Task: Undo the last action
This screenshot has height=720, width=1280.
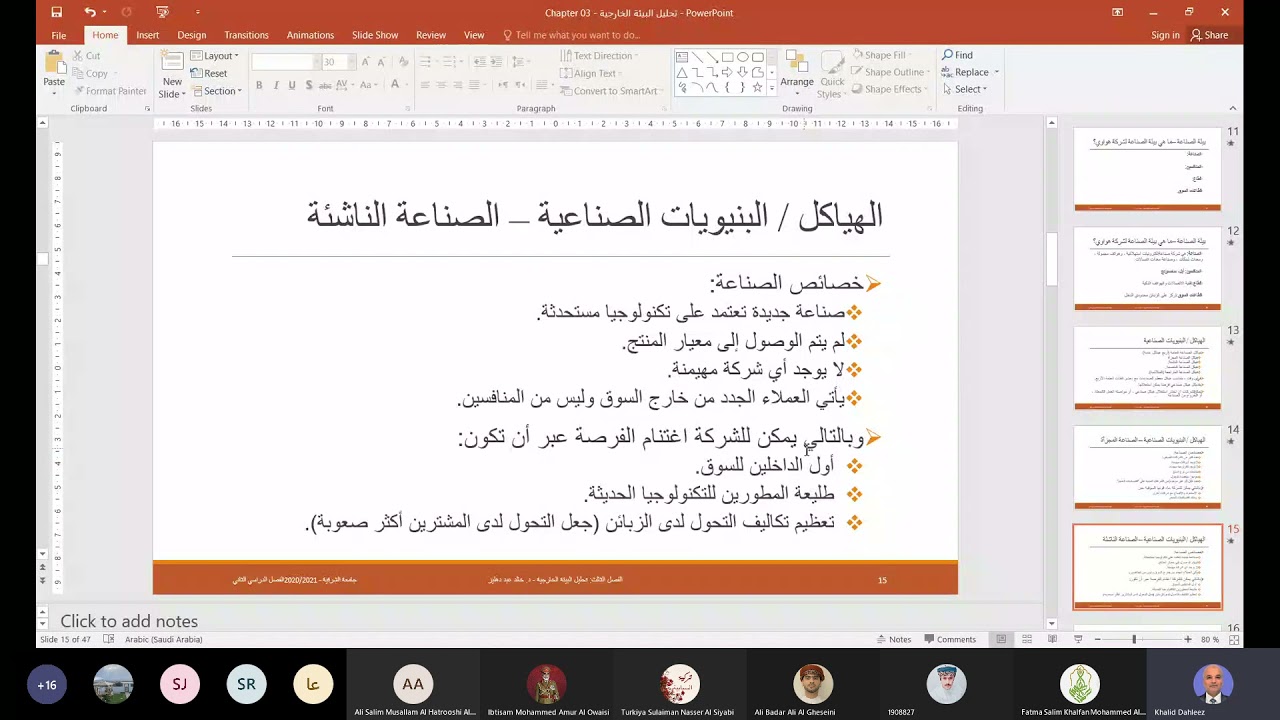Action: (90, 12)
